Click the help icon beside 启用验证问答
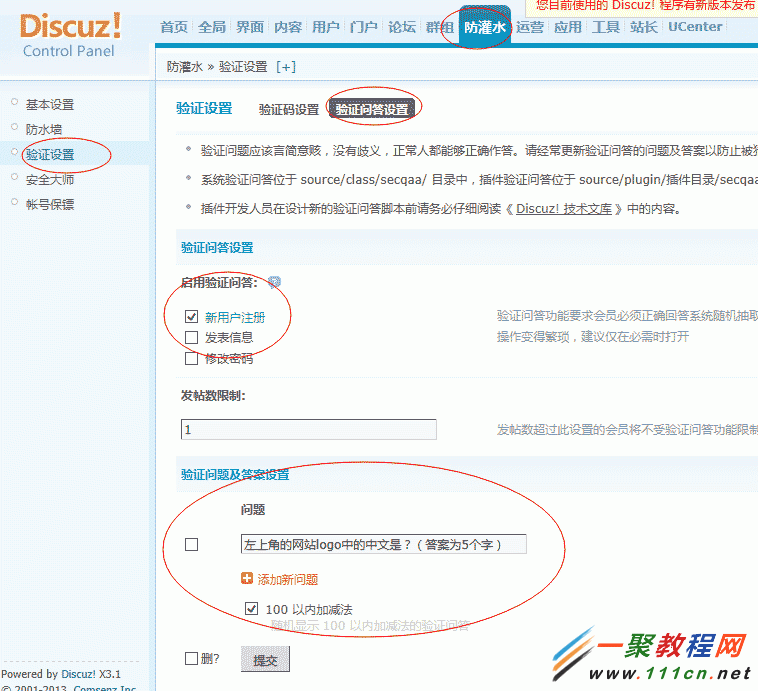758x691 pixels. (275, 283)
